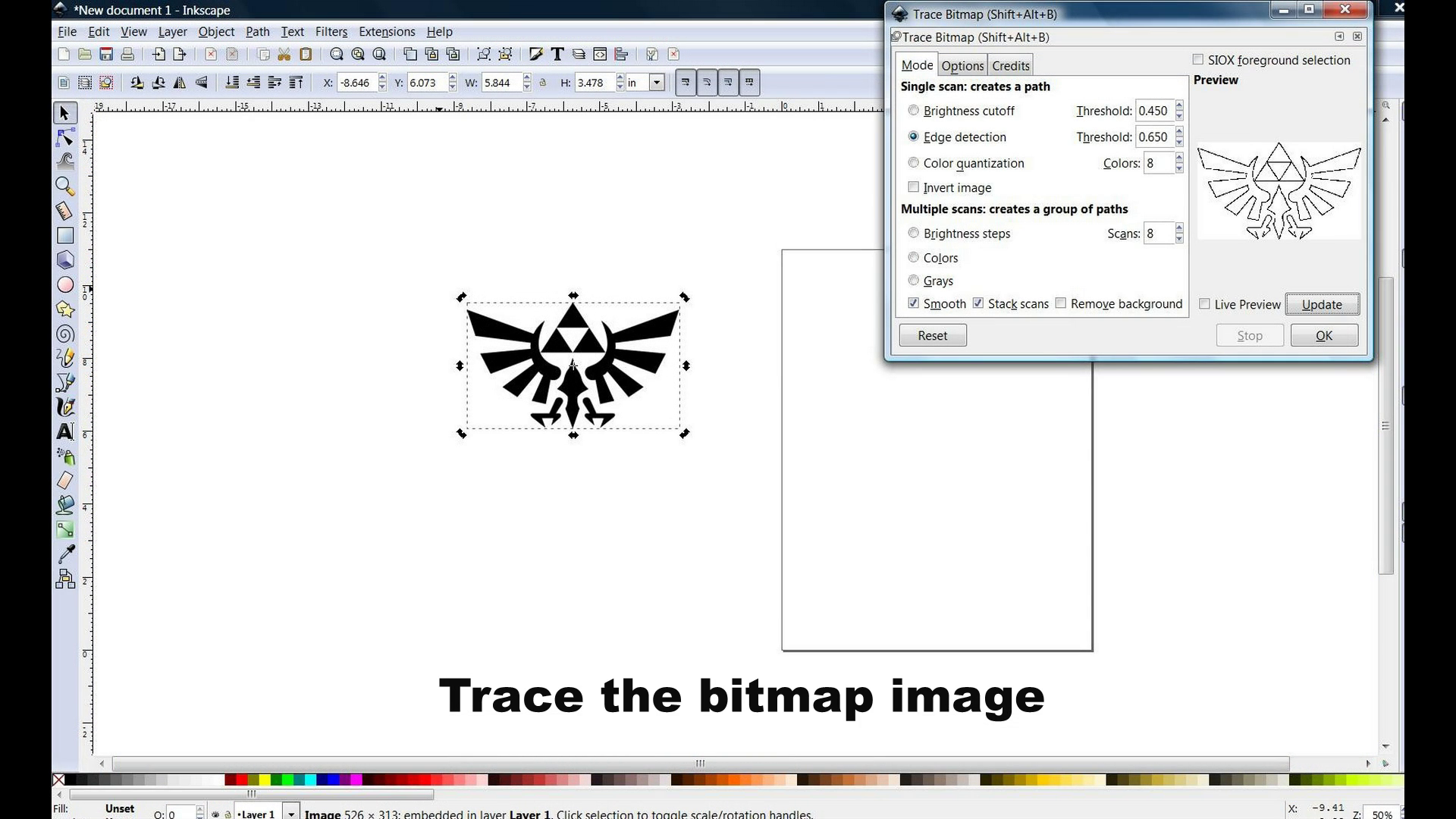This screenshot has height=819, width=1456.
Task: Enable SIOX foreground selection checkbox
Action: (x=1198, y=59)
